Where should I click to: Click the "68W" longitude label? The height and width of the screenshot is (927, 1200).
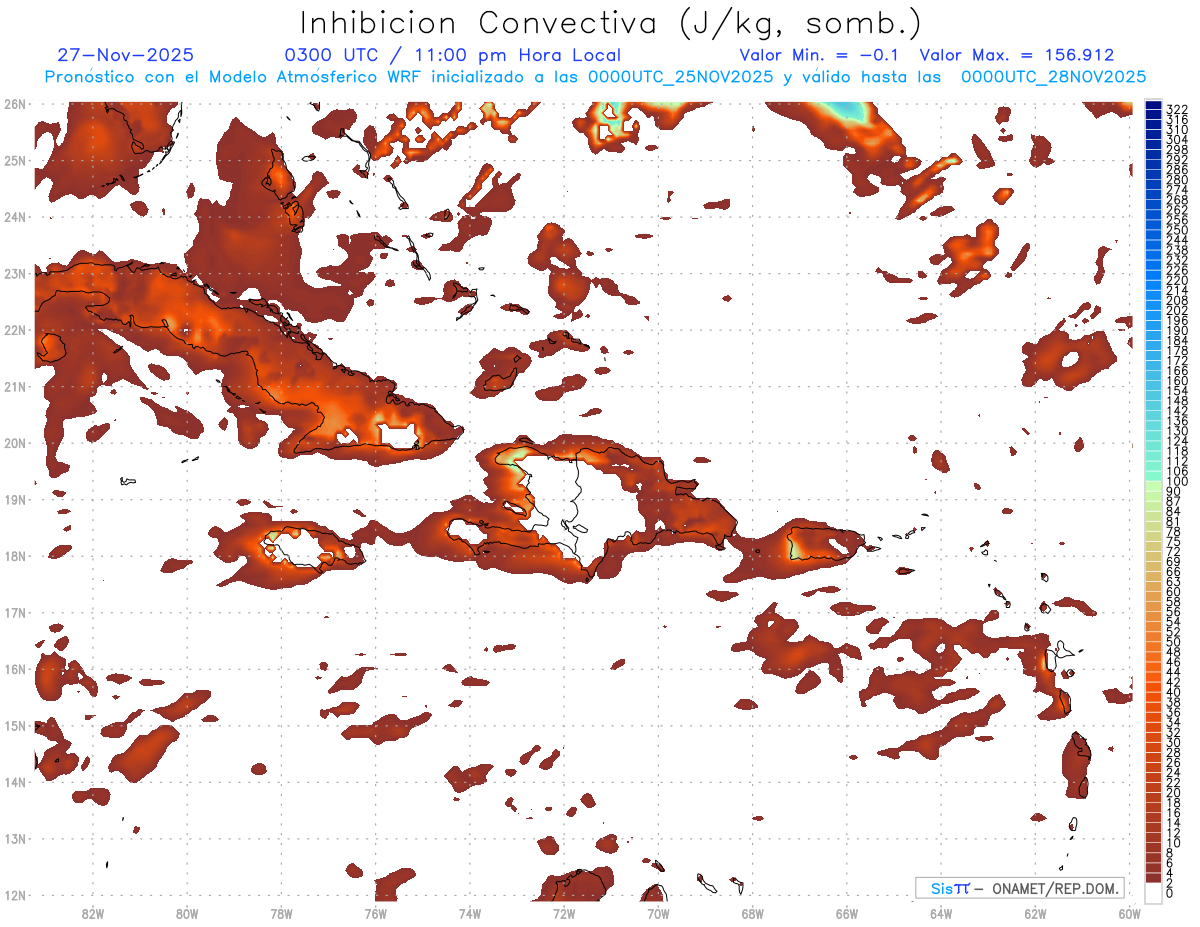(x=752, y=912)
